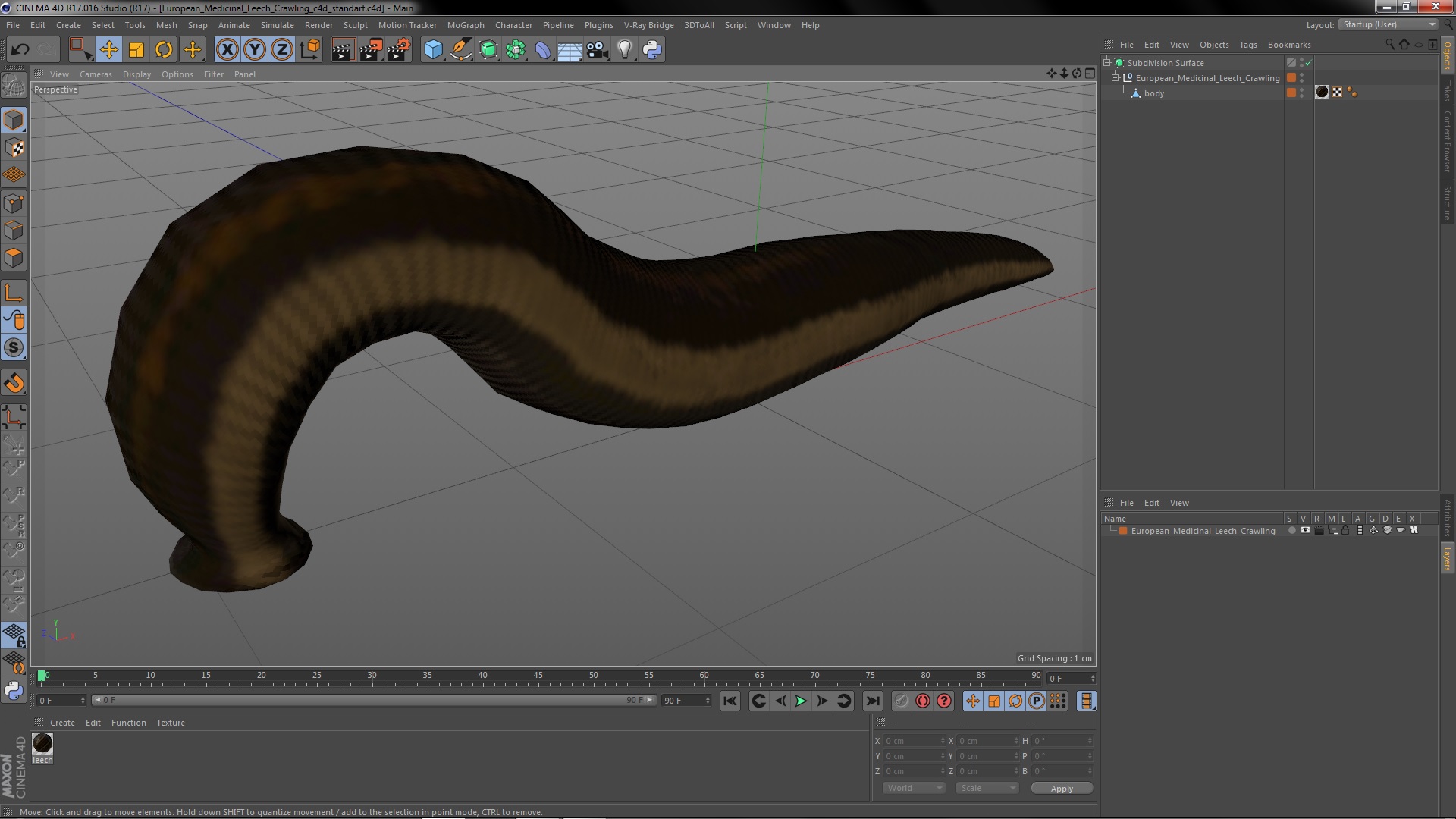Click the Scale tool icon
Viewport: 1456px width, 819px height.
[x=136, y=50]
